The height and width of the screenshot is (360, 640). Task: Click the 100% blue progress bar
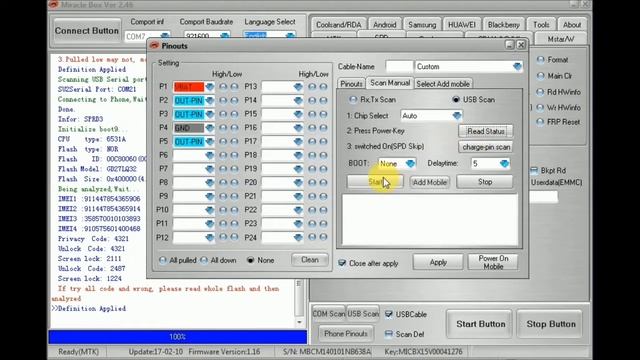pos(178,337)
